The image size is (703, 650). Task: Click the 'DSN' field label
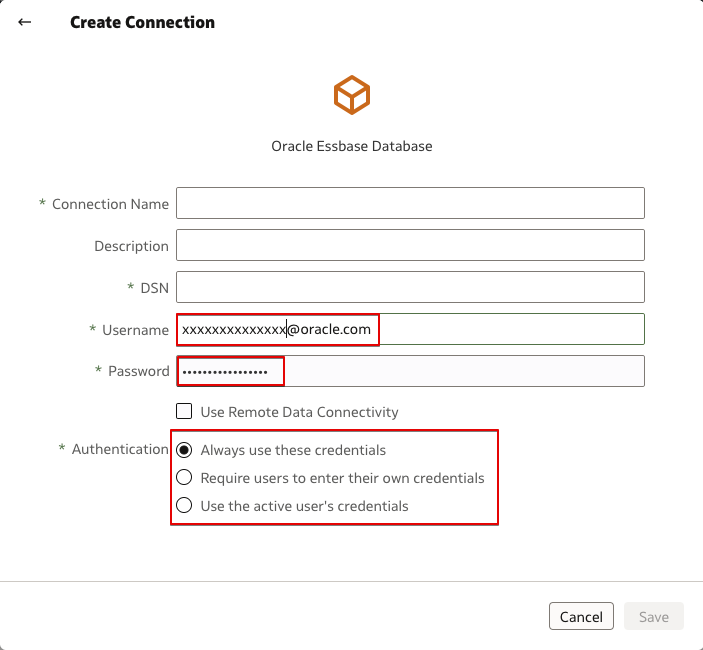(154, 288)
